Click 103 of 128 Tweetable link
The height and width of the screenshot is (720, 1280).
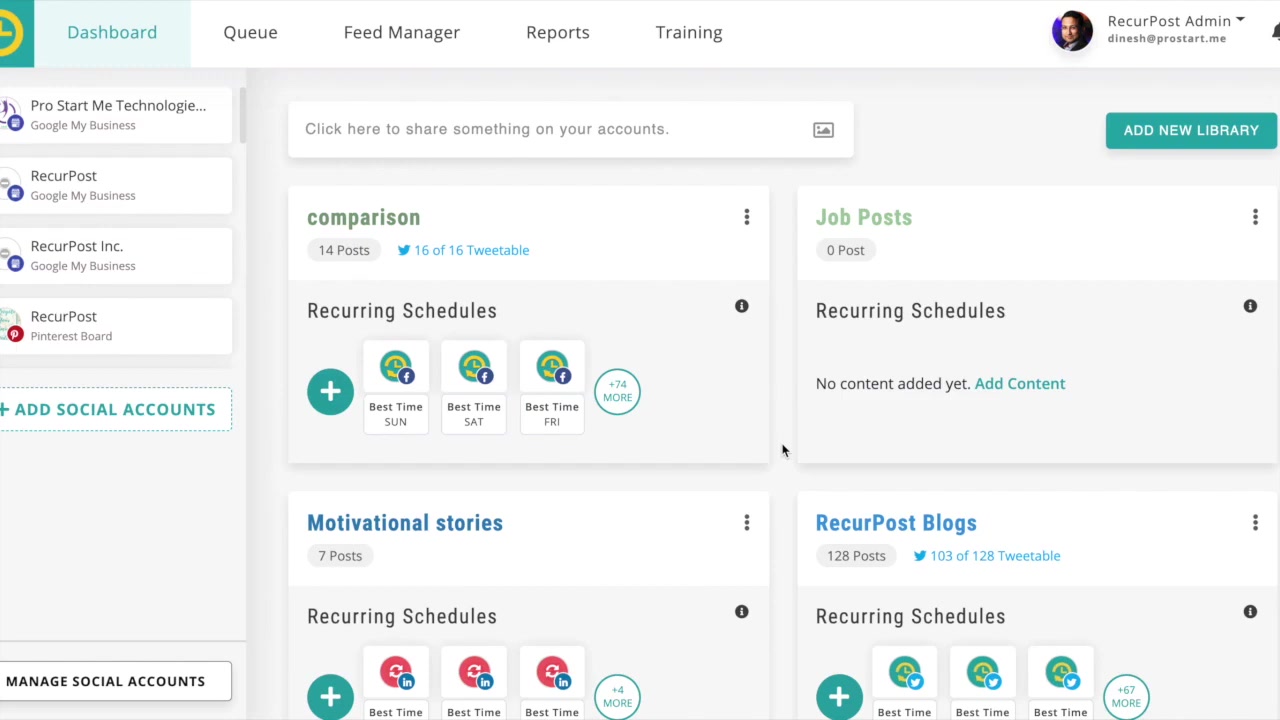[987, 556]
